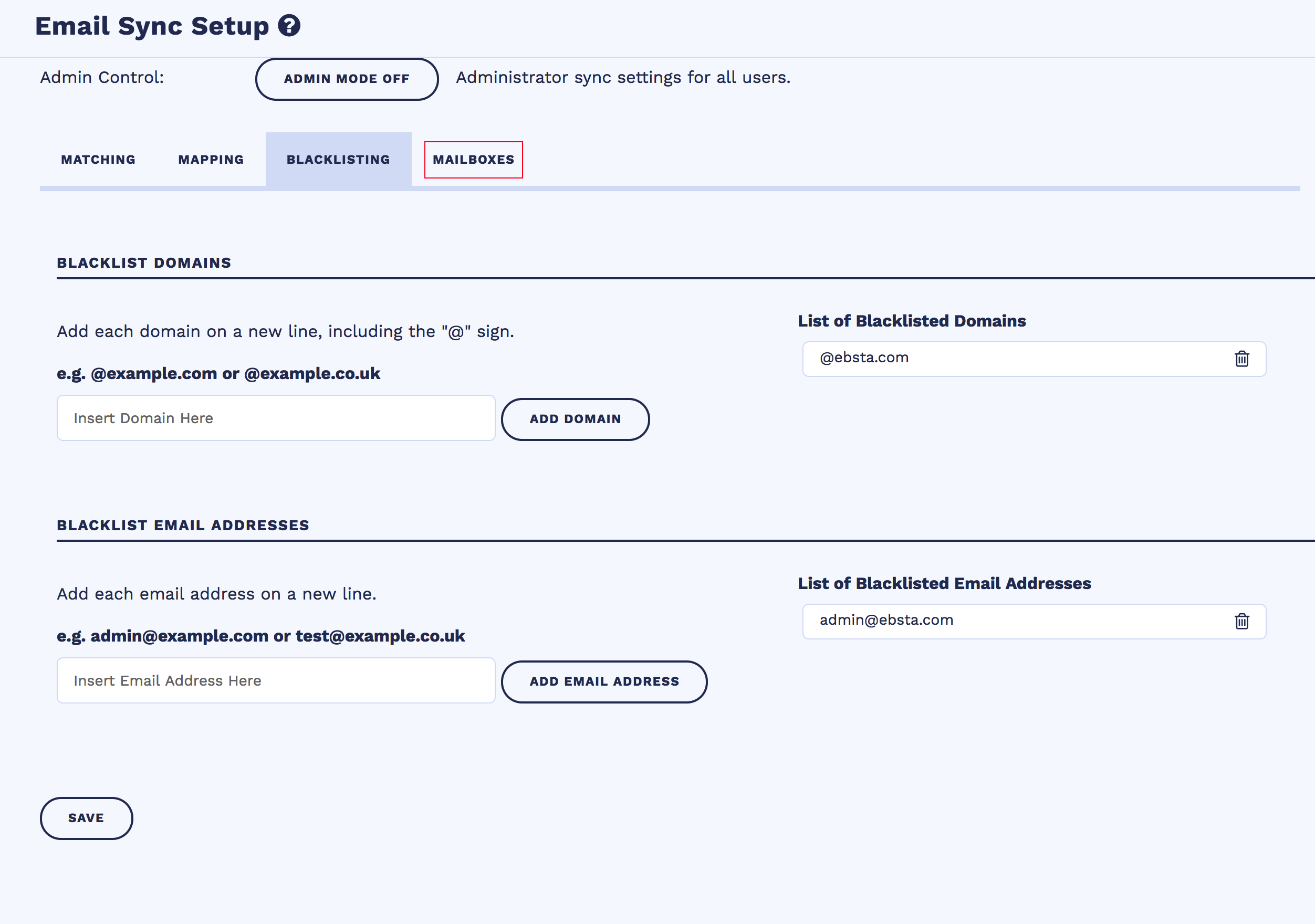Remove admin@ebsta.com using the trash icon
Viewport: 1315px width, 924px height.
[x=1241, y=621]
